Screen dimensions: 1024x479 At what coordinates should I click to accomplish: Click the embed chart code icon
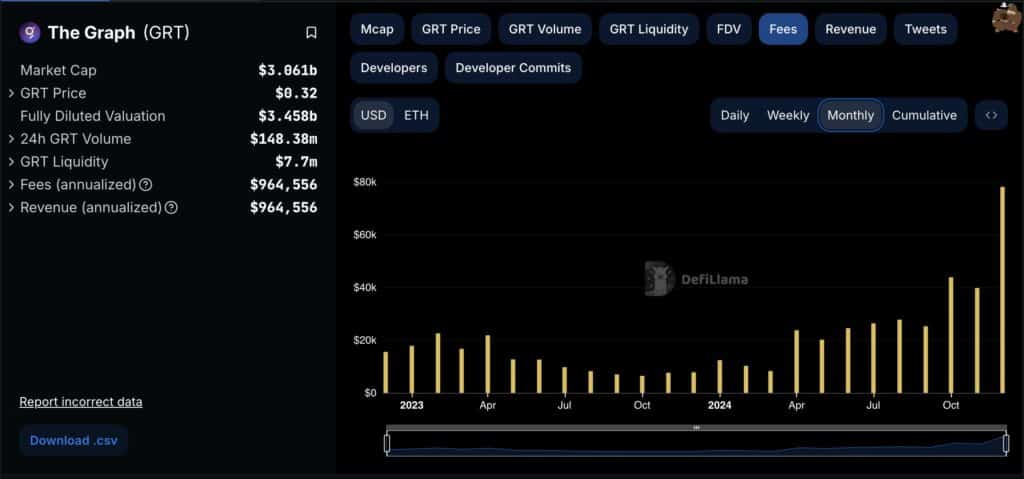(991, 116)
